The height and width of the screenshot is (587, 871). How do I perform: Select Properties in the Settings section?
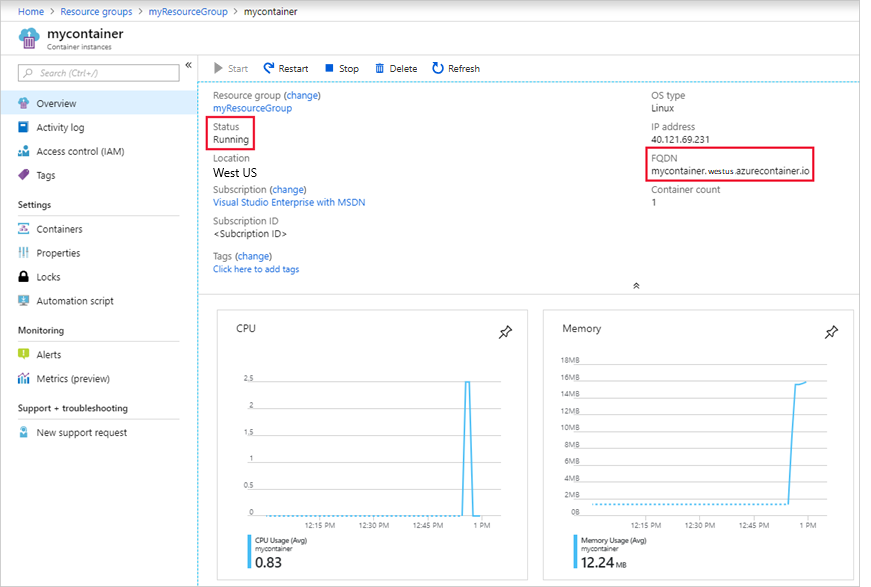pos(58,253)
